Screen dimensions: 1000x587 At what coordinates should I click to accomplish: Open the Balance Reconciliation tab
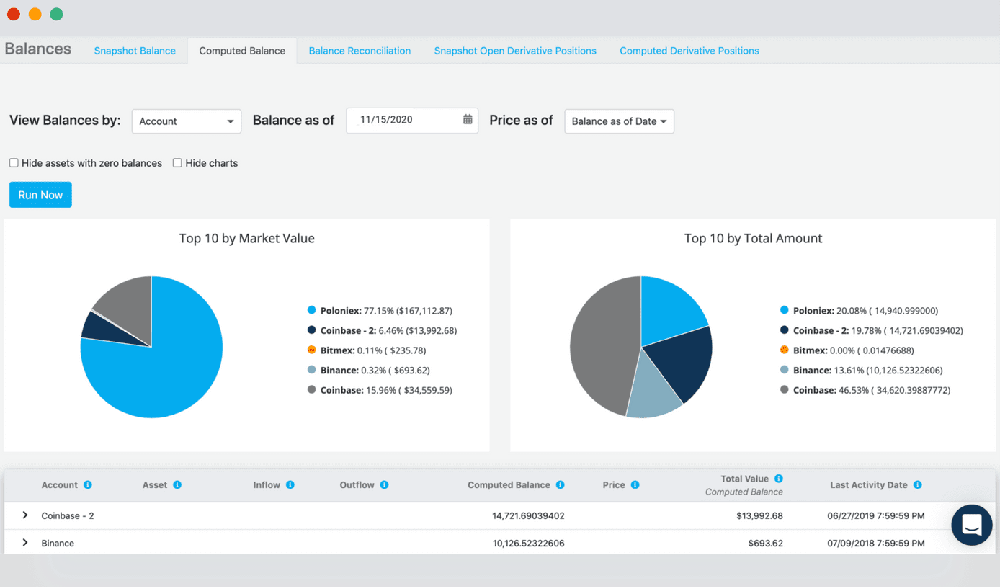(x=360, y=50)
